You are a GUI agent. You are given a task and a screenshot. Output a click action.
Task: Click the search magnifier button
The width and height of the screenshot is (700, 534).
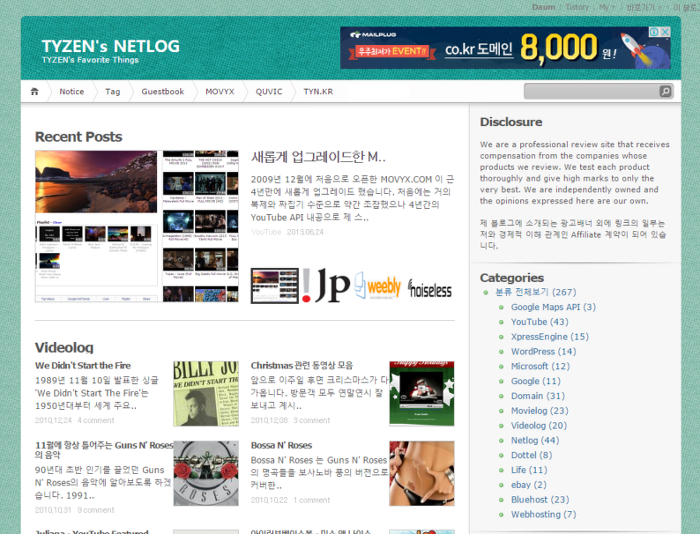[x=665, y=92]
